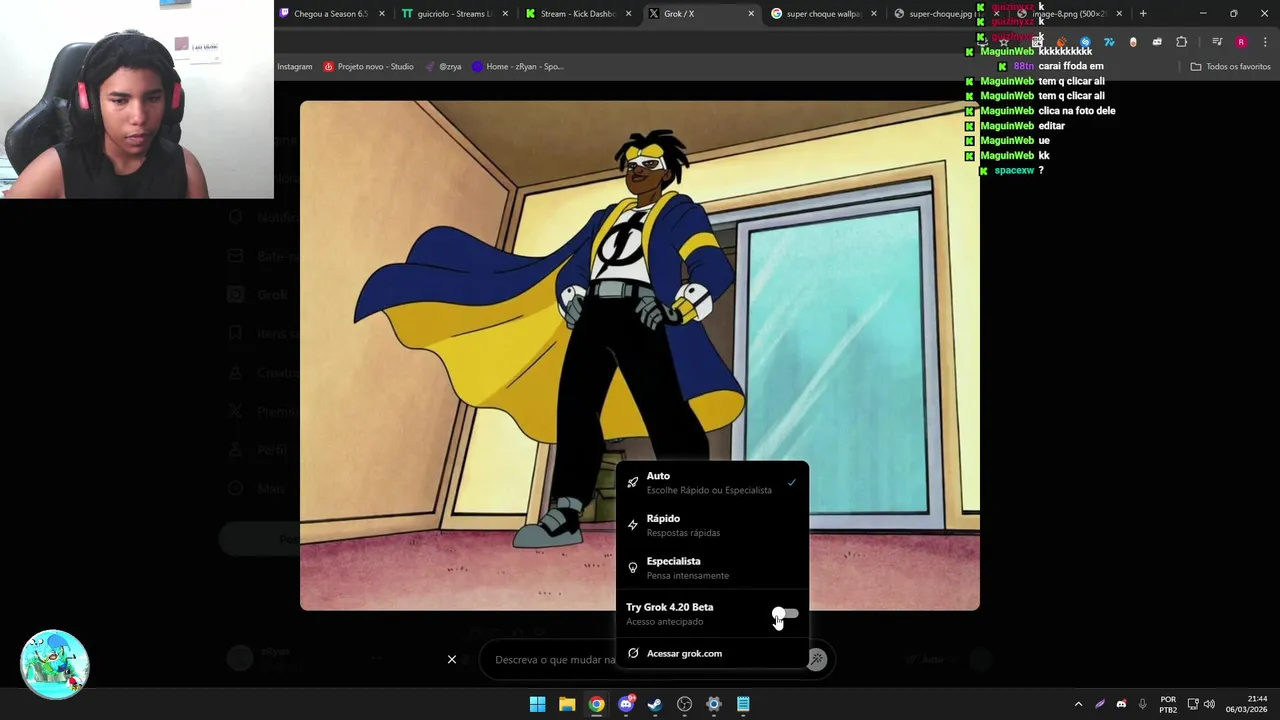Click the microphone tray icon
The height and width of the screenshot is (720, 1280).
click(x=1142, y=704)
